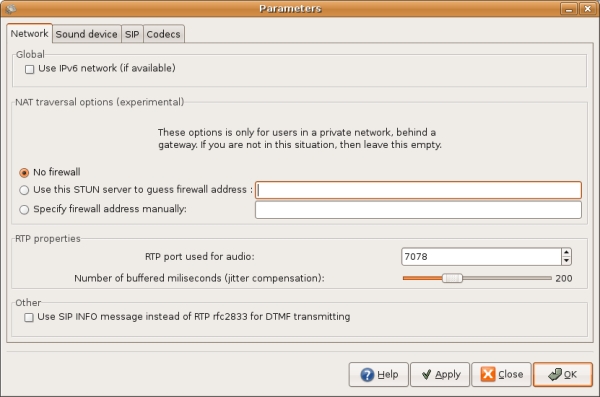Viewport: 600px width, 397px height.
Task: Minimize the Parameters window
Action: [x=569, y=8]
